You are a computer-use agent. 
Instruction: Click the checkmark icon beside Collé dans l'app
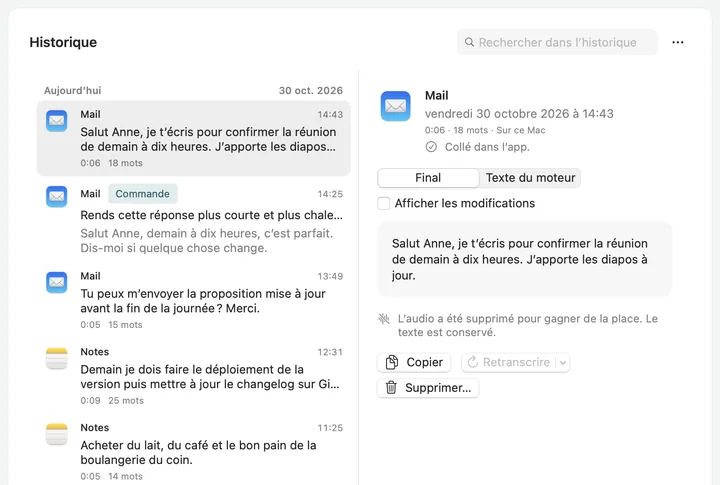pos(431,147)
